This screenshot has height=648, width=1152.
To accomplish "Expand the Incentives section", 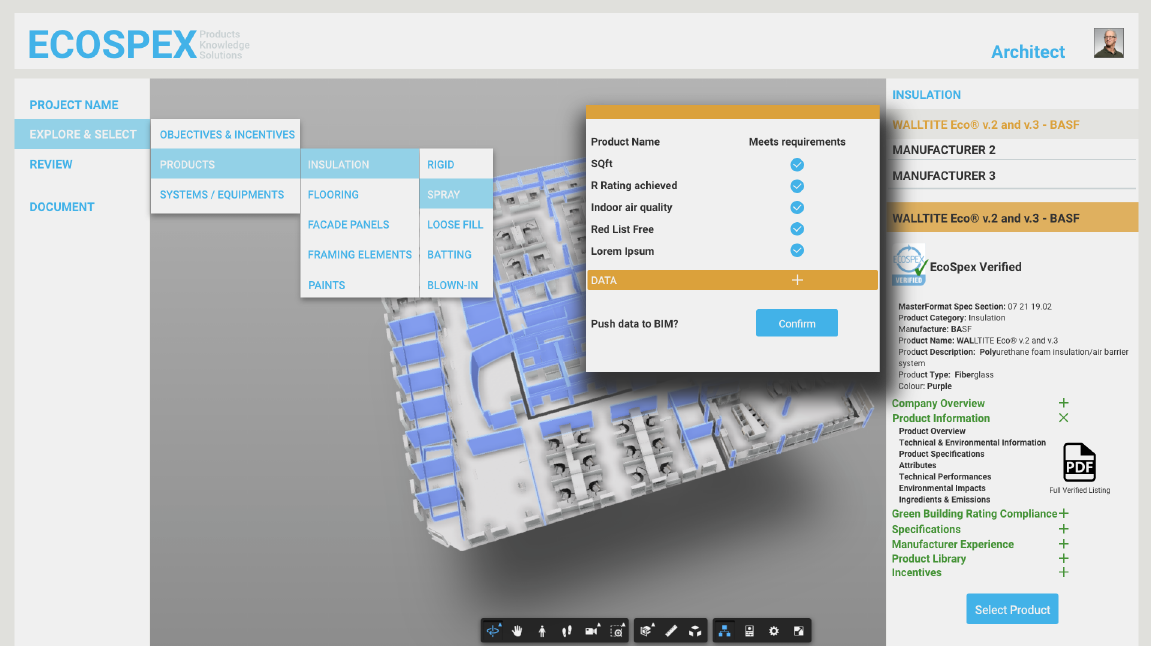I will (x=1063, y=572).
